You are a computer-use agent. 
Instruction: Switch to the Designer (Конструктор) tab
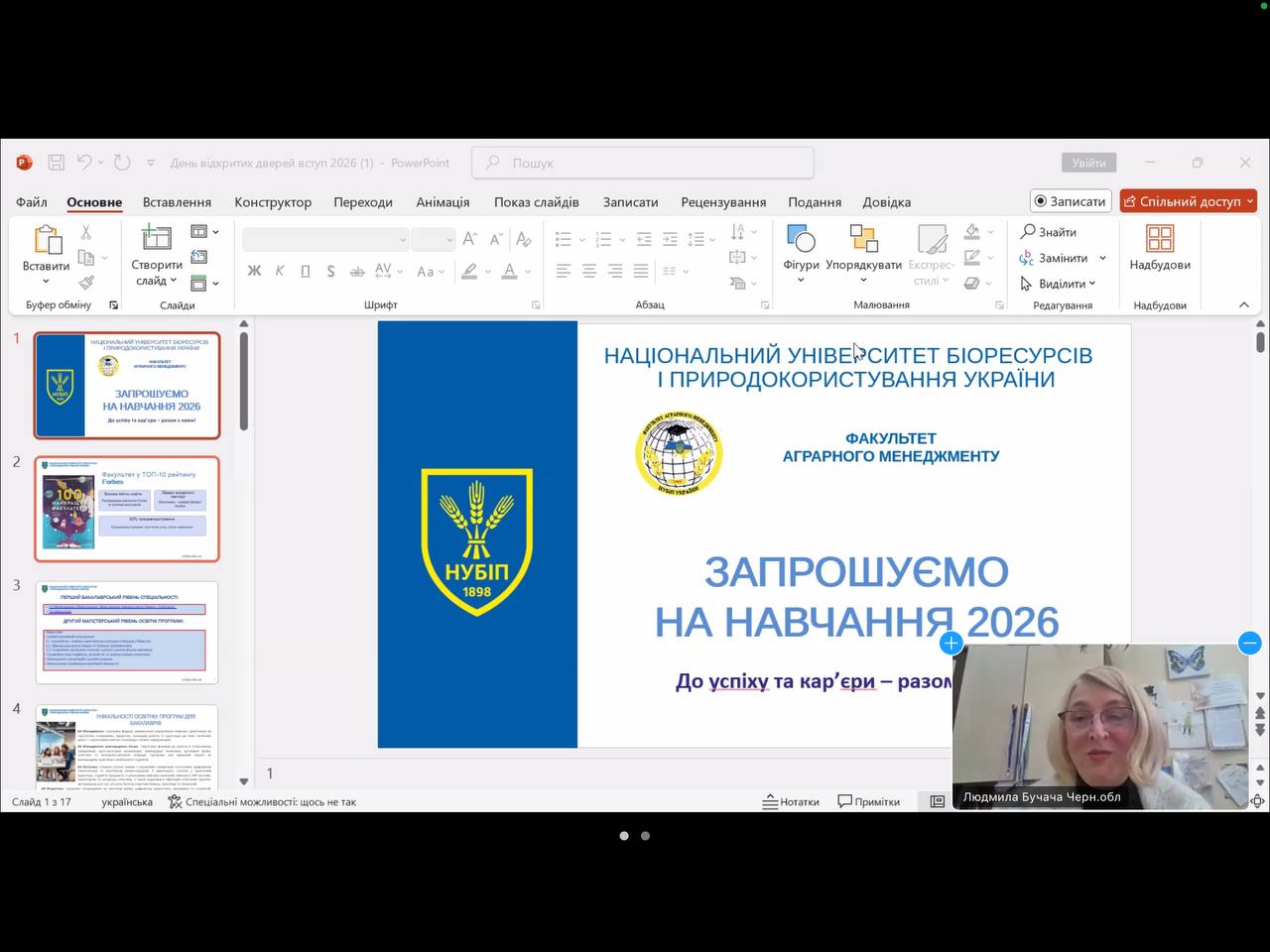click(x=273, y=202)
